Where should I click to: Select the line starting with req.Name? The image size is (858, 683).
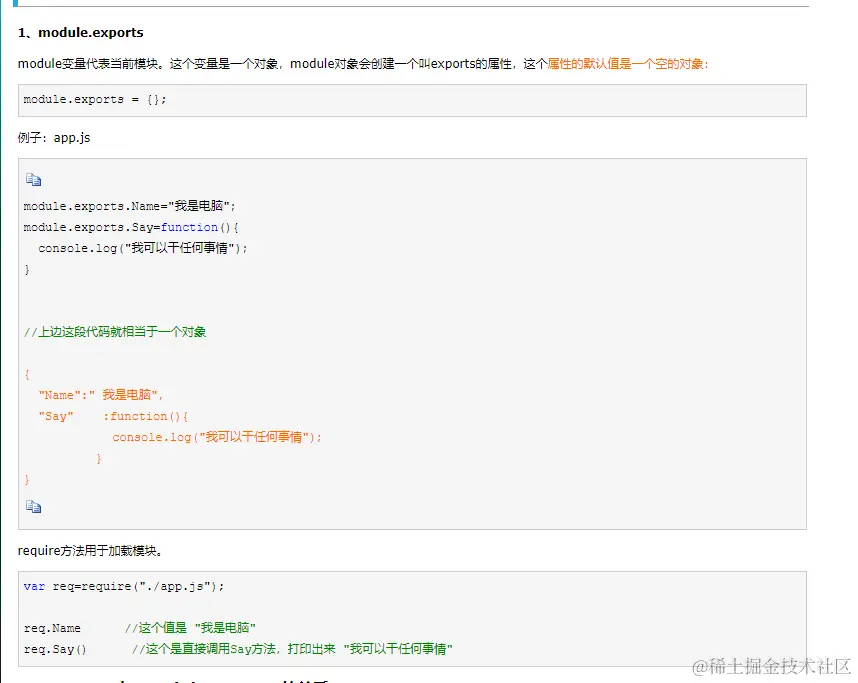(x=140, y=627)
